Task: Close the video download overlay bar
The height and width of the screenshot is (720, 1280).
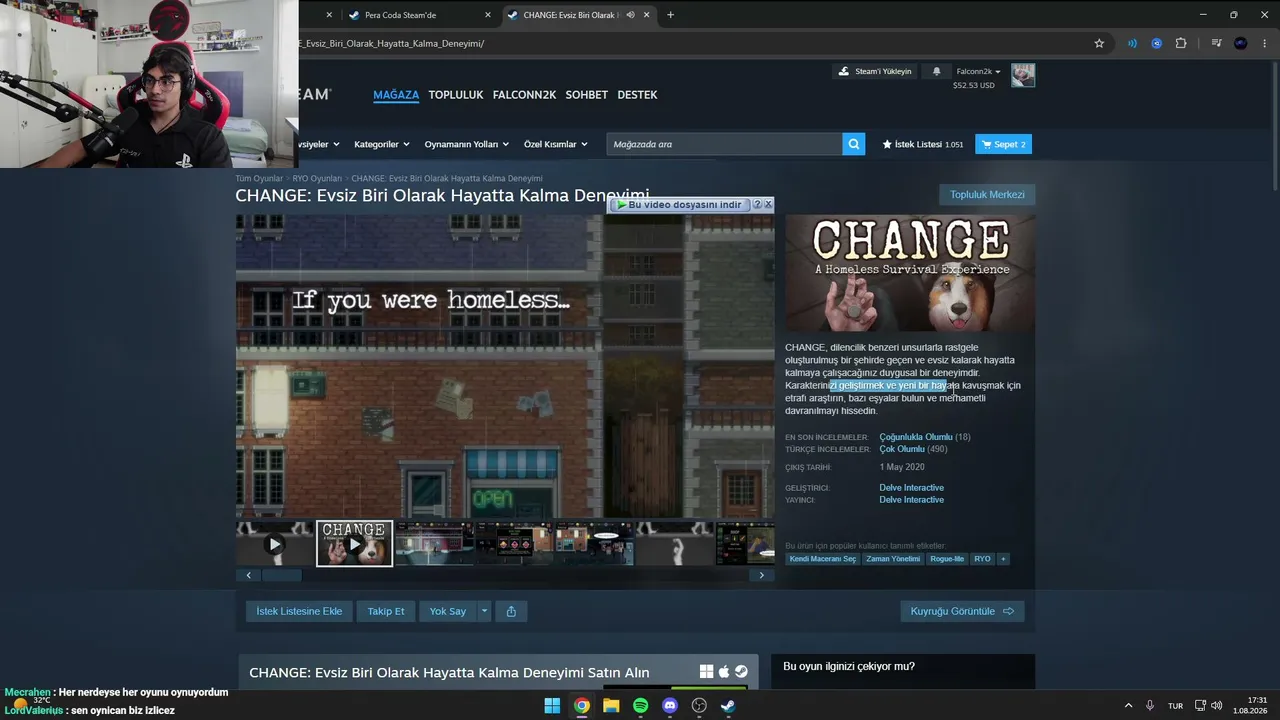Action: (x=768, y=204)
